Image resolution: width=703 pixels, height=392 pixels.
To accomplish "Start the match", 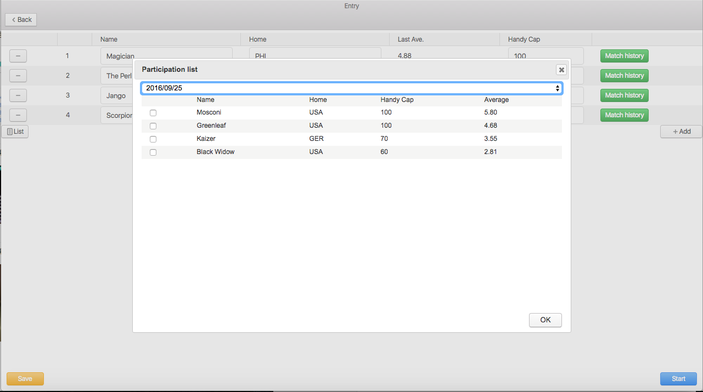I will click(678, 379).
